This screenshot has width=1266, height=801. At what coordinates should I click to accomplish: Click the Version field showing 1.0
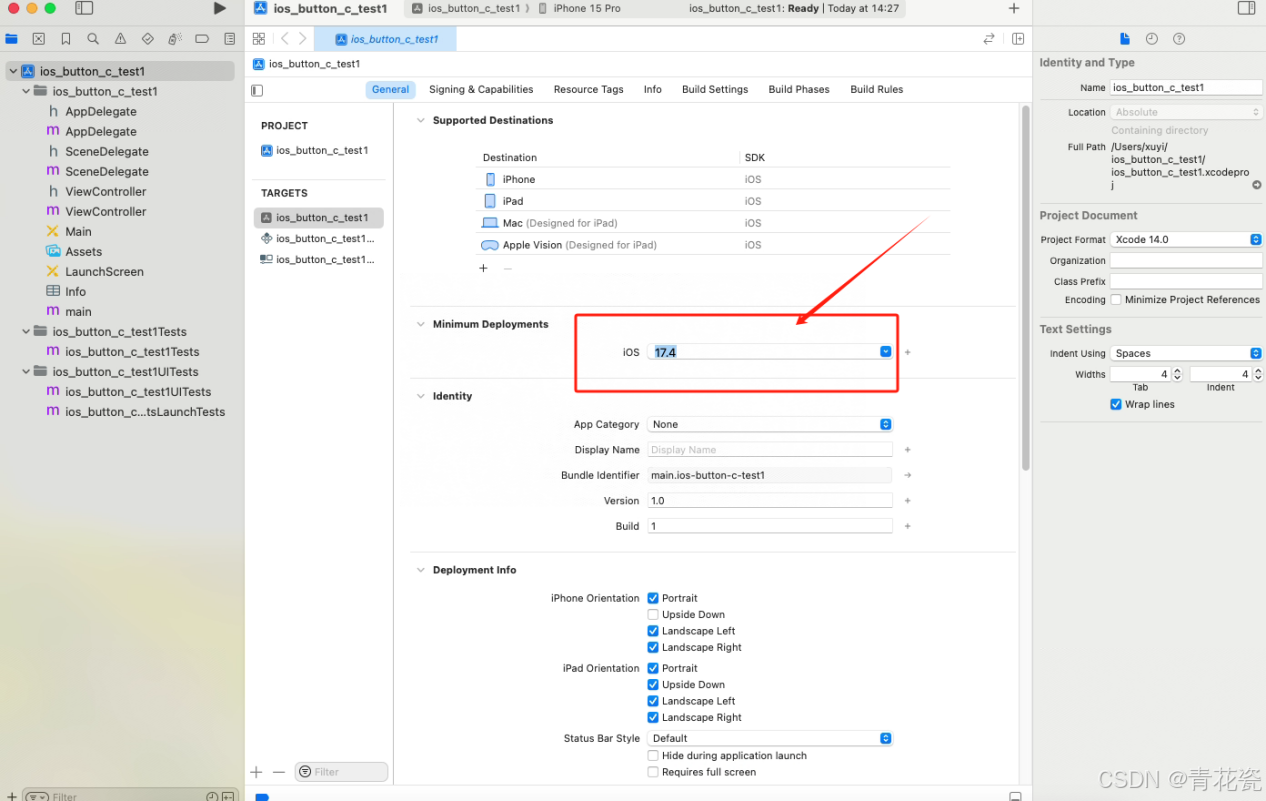tap(770, 500)
